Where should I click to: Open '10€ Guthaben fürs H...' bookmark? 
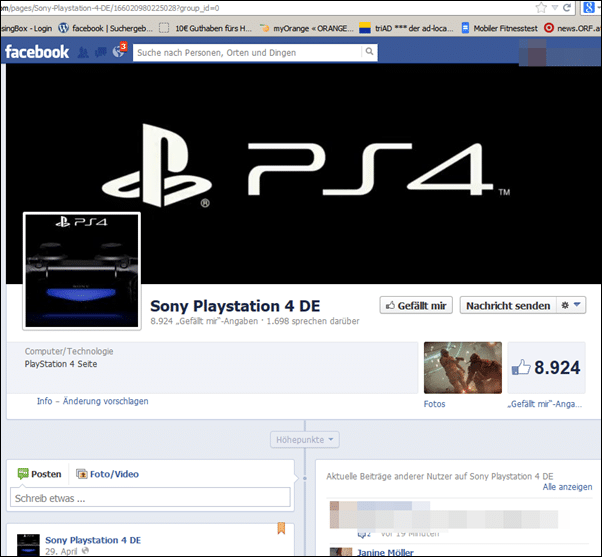pos(206,28)
